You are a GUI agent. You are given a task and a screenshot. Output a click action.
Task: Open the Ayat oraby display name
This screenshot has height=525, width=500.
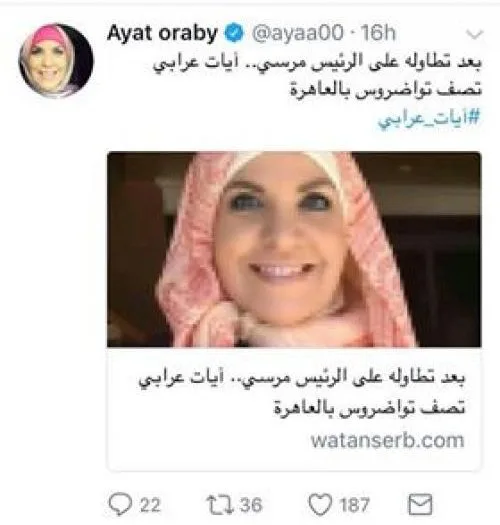(x=162, y=34)
